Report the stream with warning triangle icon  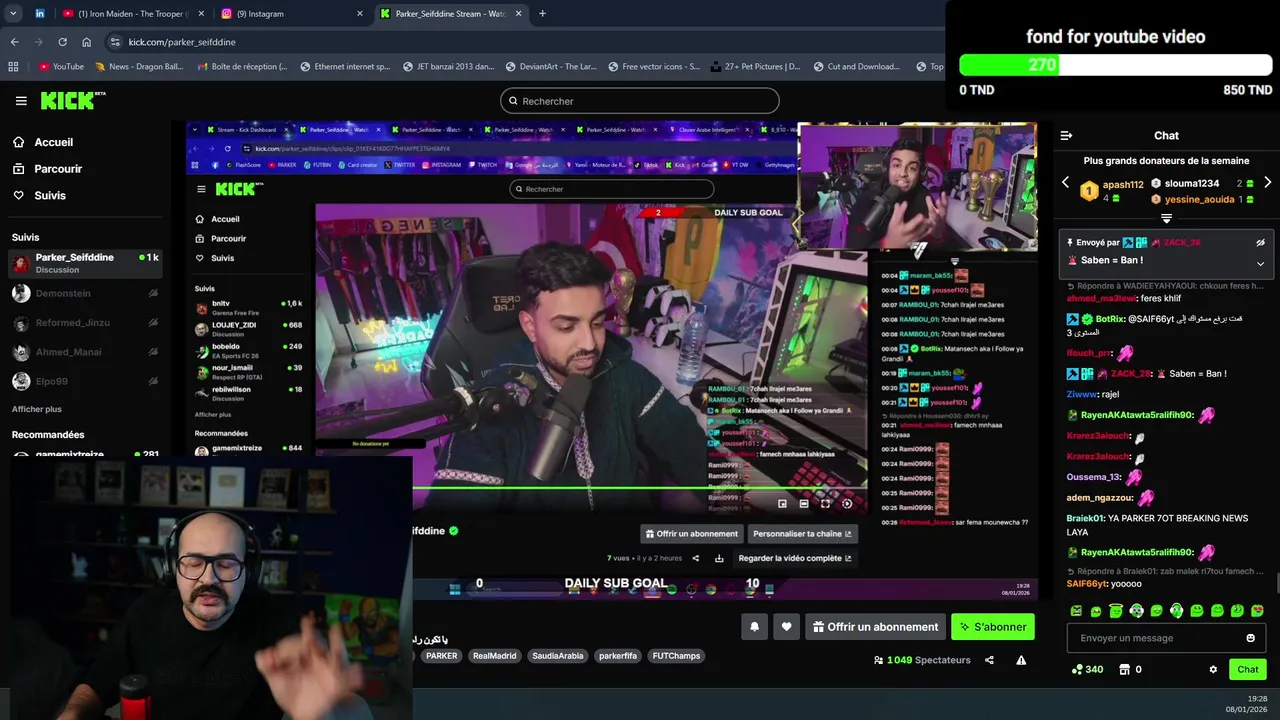[x=1021, y=660]
